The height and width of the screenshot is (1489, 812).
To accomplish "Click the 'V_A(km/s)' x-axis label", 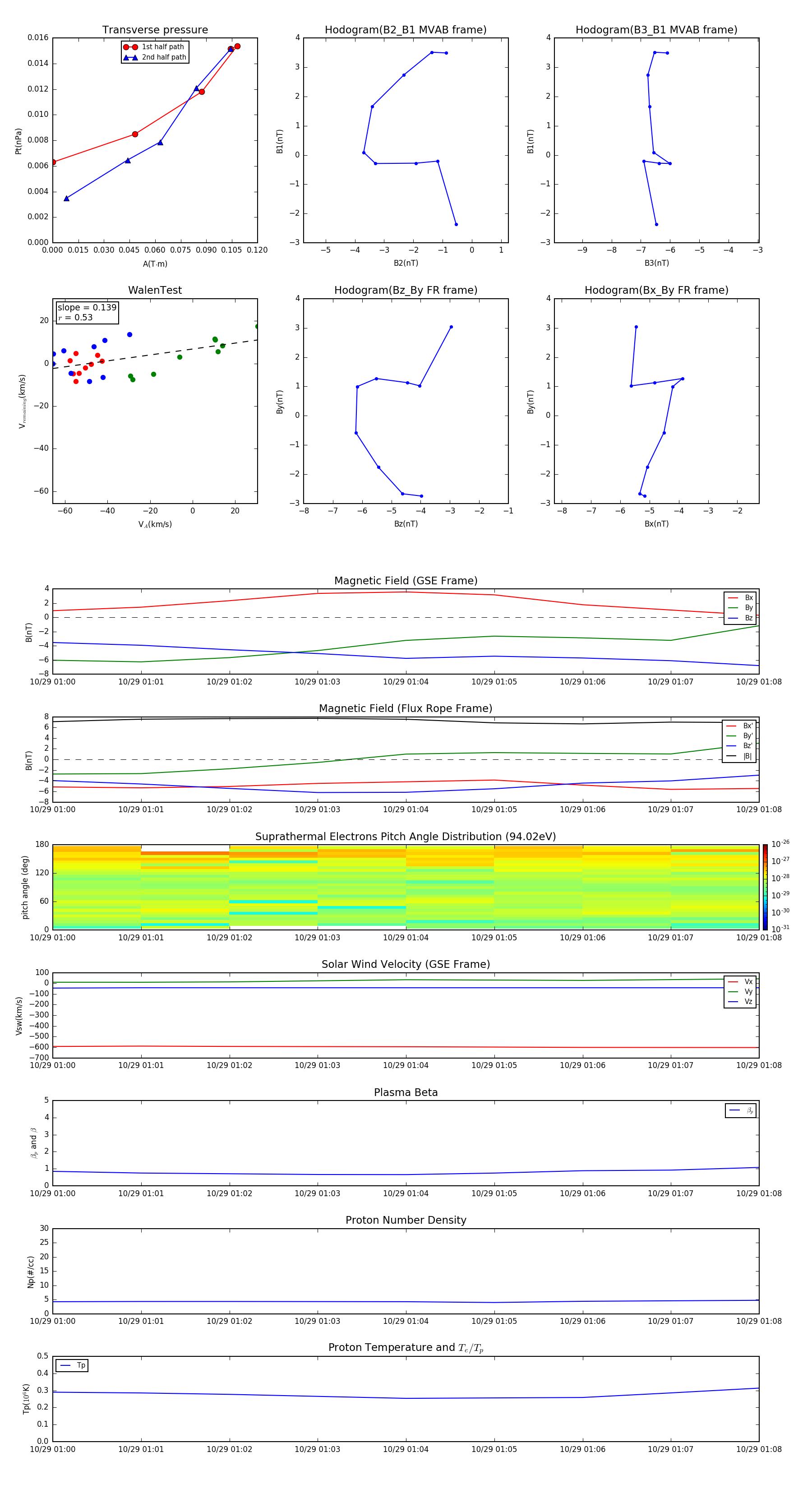I will [x=155, y=525].
